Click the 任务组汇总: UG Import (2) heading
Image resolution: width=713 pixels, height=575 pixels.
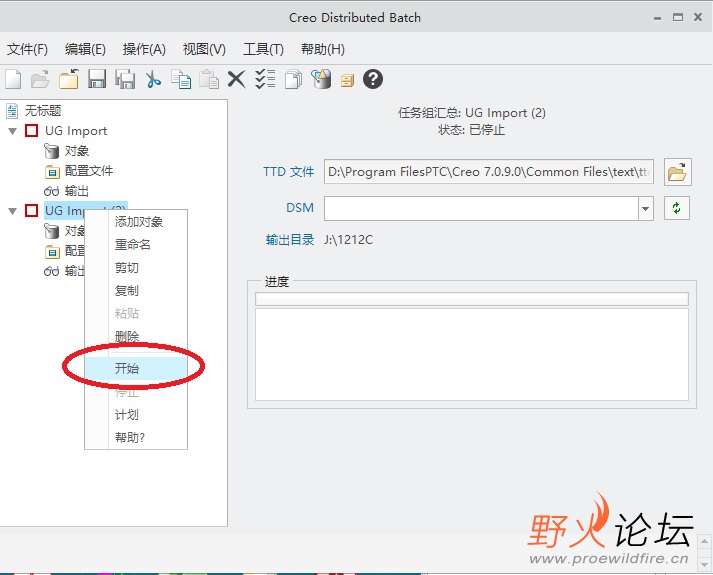472,112
